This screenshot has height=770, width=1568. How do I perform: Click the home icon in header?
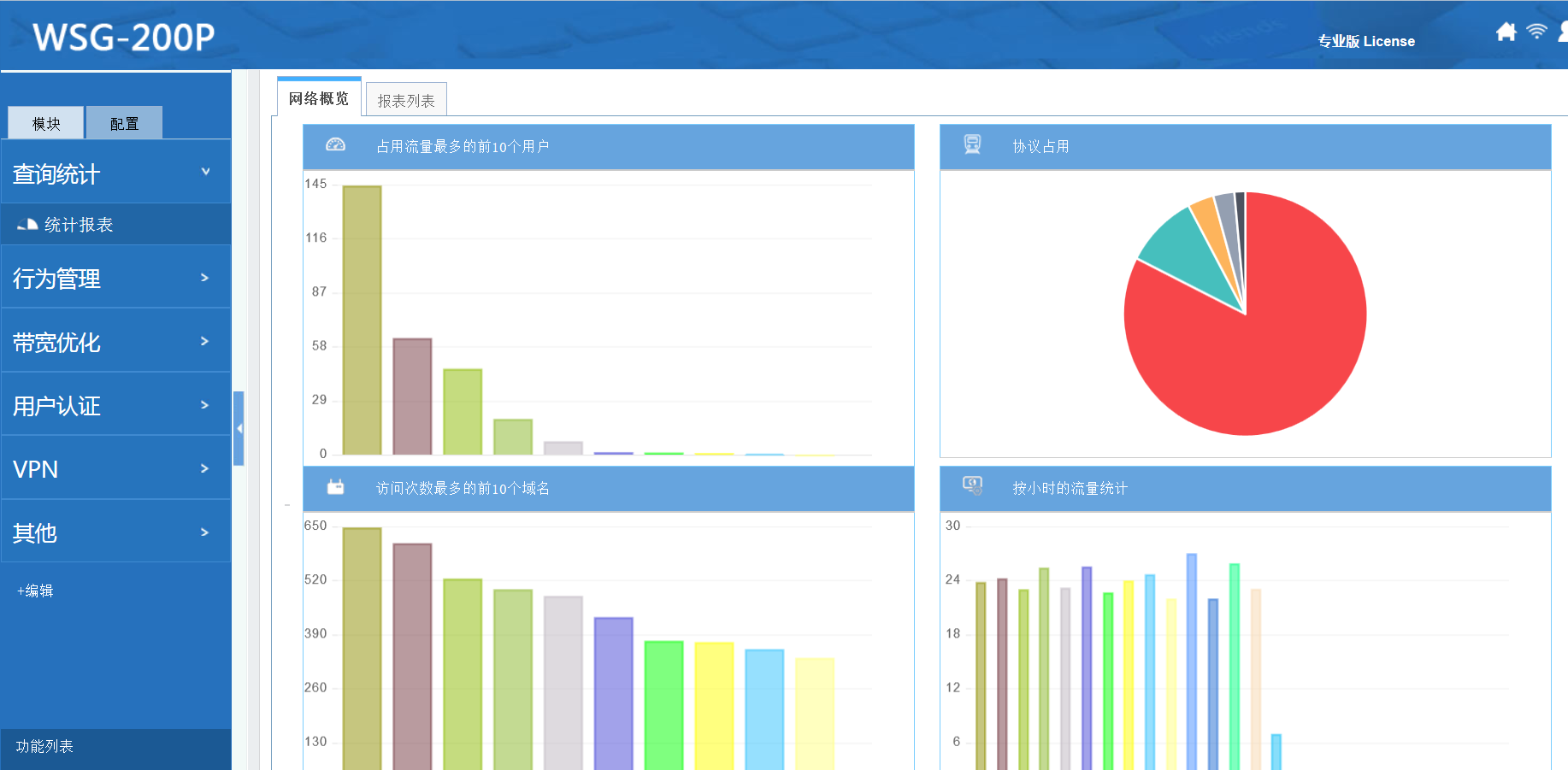pyautogui.click(x=1506, y=32)
